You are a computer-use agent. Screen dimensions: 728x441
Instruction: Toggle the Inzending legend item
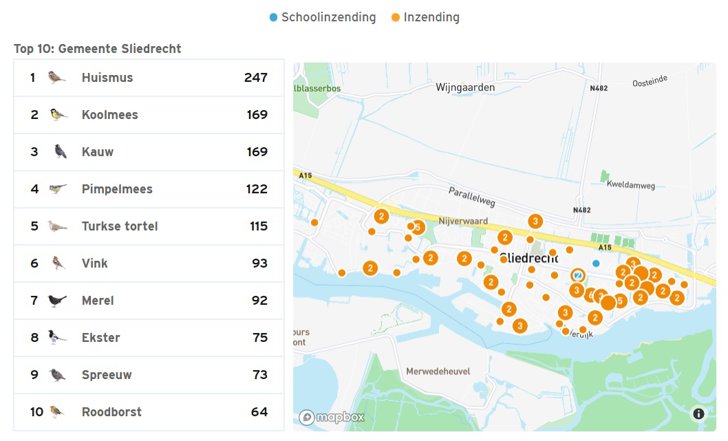(425, 17)
